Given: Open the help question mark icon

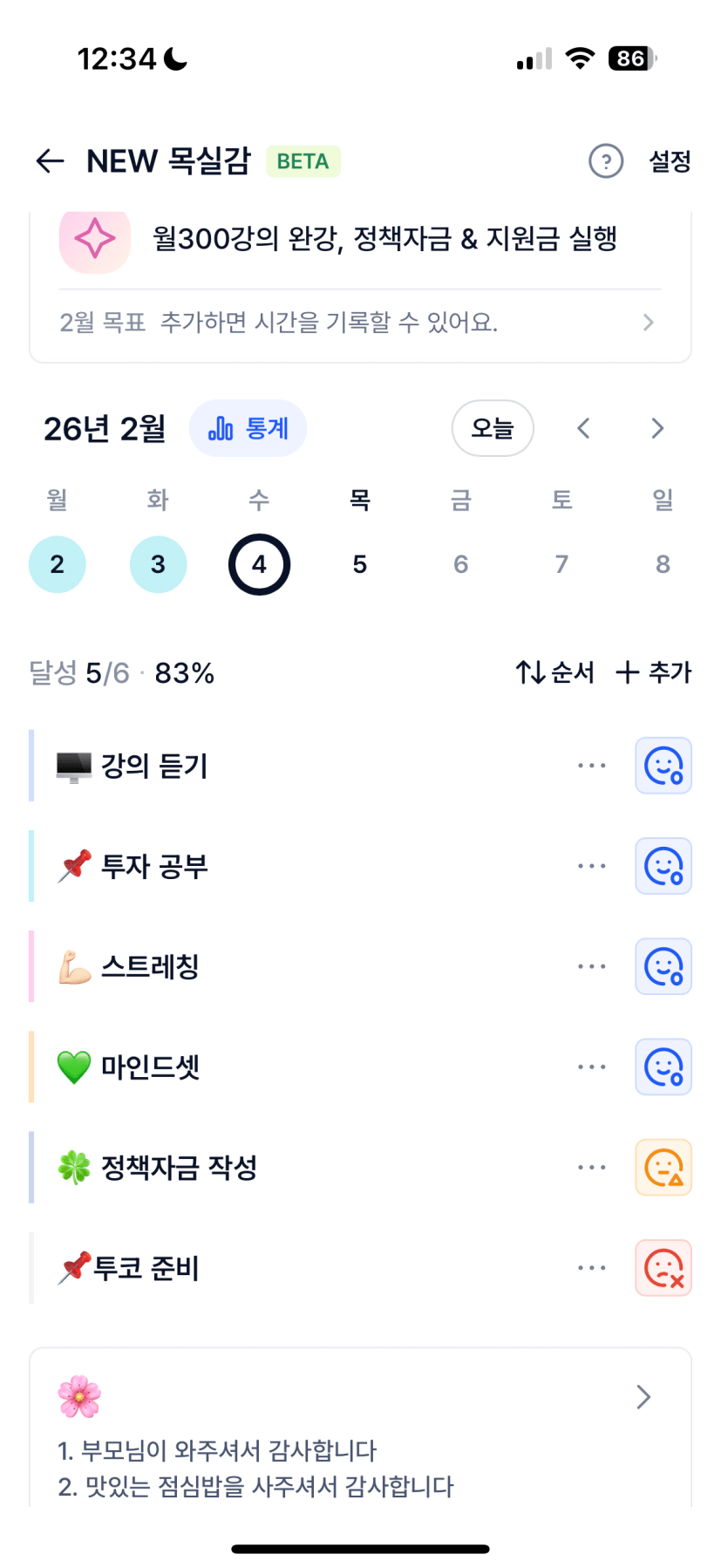Looking at the screenshot, I should pyautogui.click(x=606, y=161).
